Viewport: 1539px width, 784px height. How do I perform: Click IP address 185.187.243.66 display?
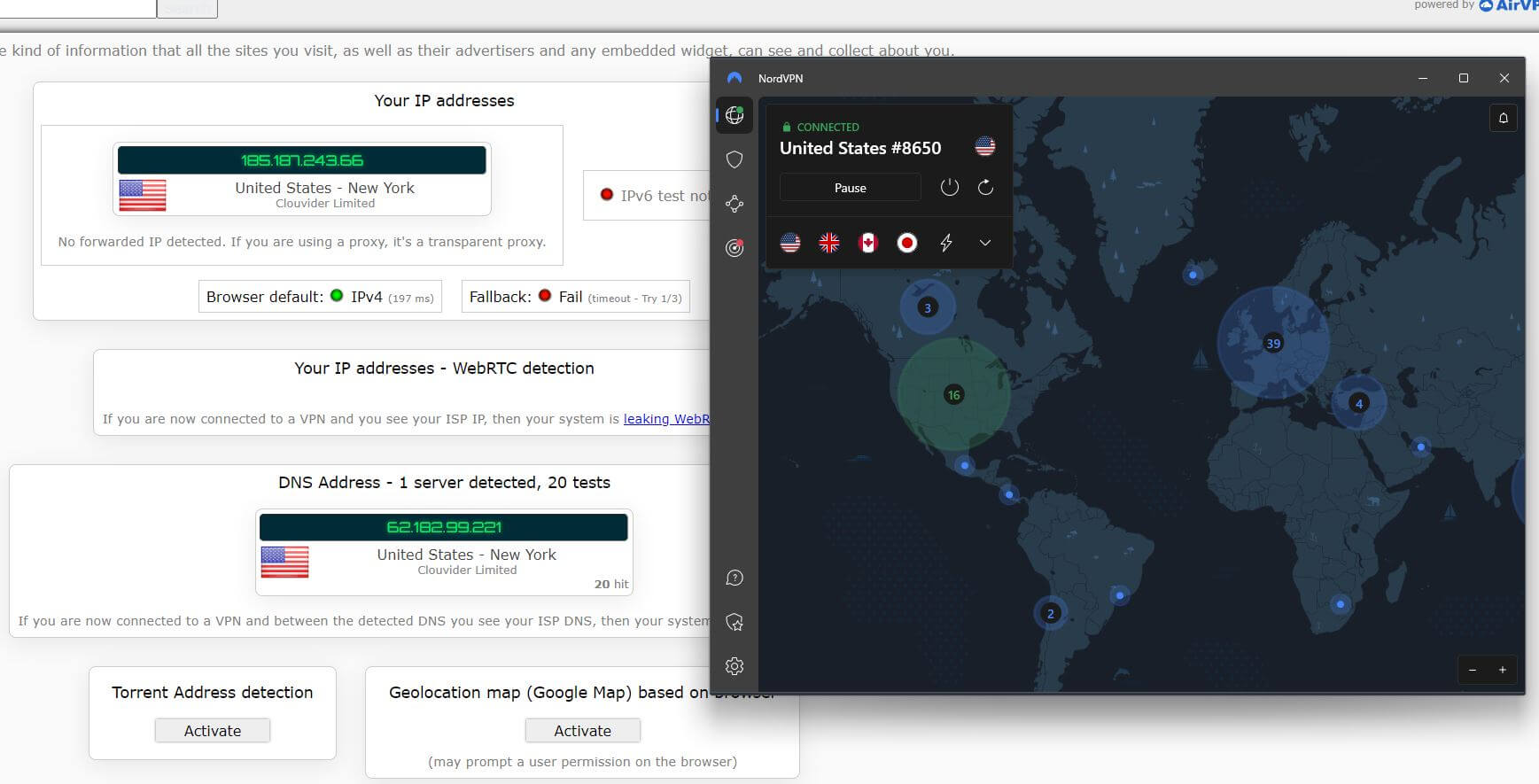[x=302, y=160]
